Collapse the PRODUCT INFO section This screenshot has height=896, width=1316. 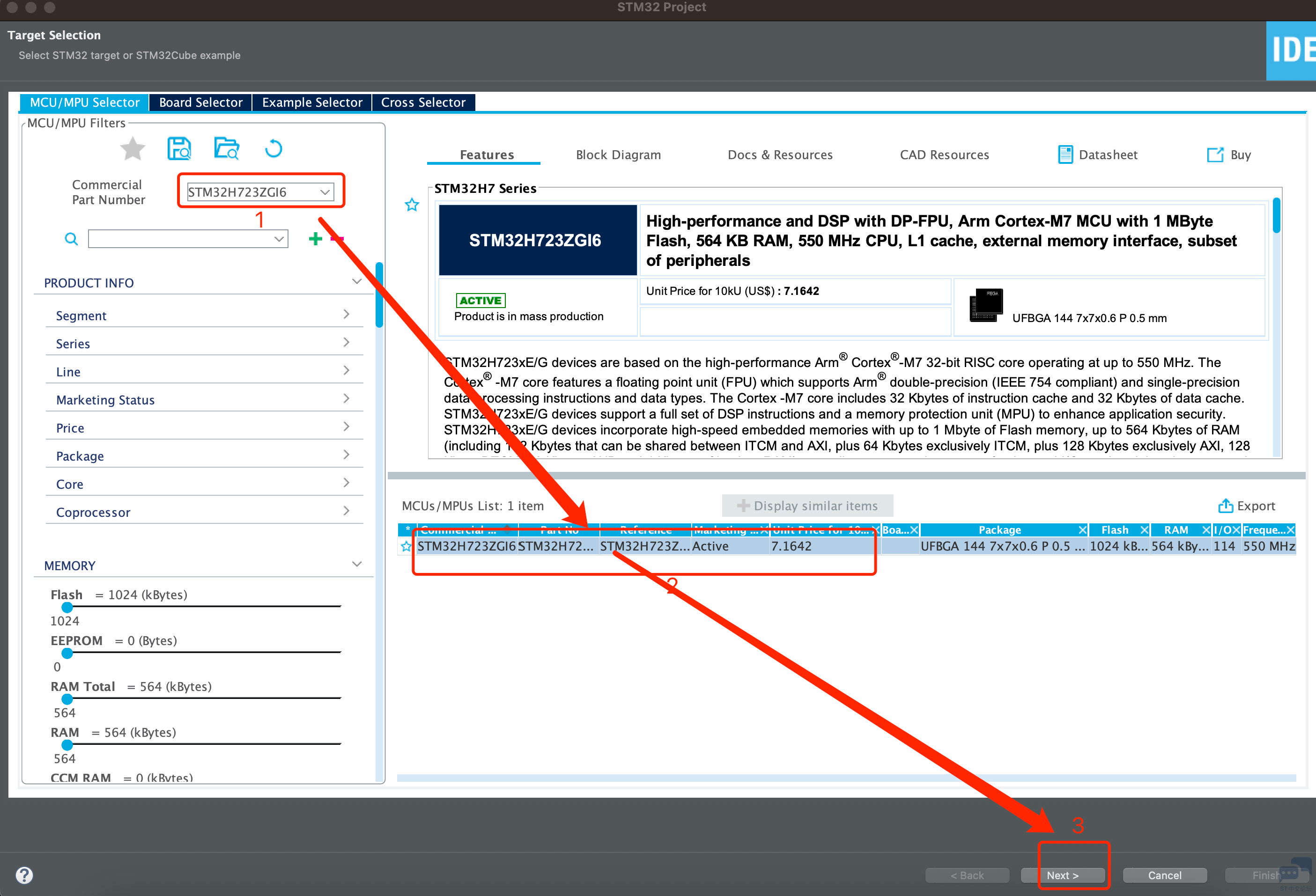pyautogui.click(x=357, y=282)
